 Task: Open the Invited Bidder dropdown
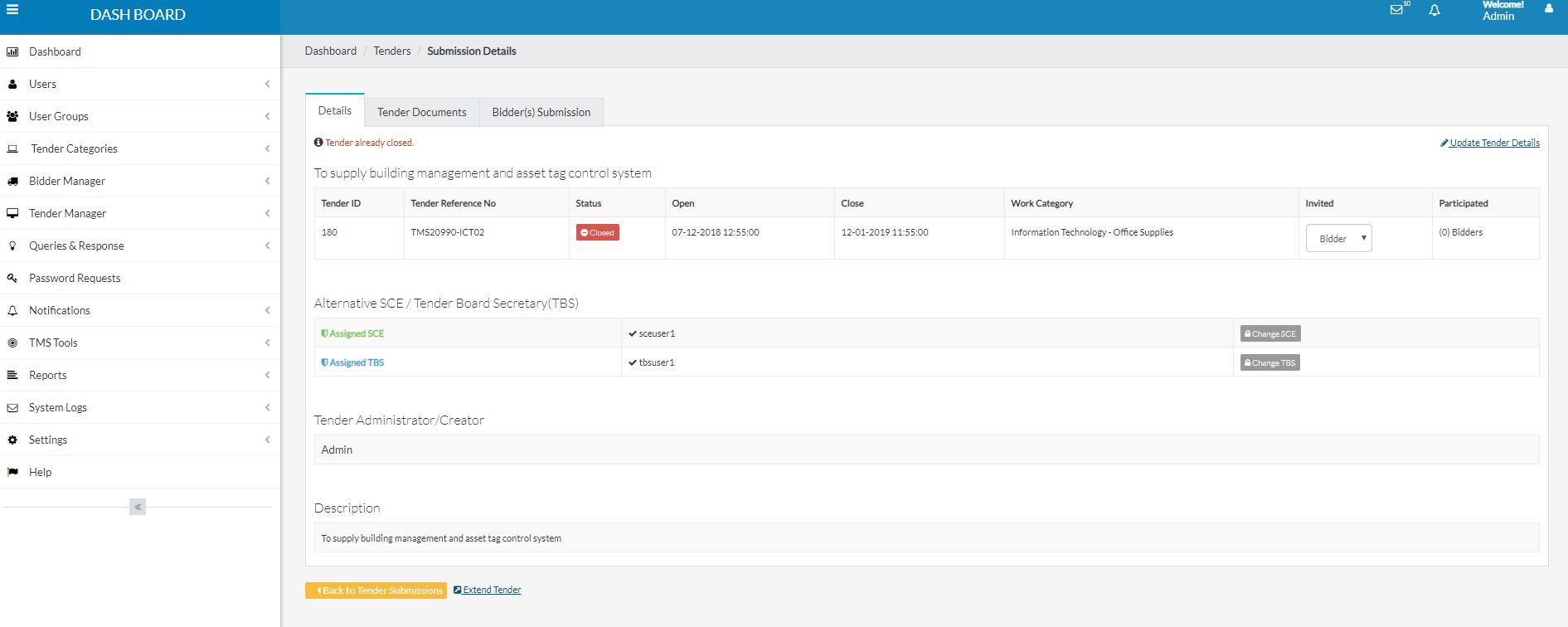pyautogui.click(x=1339, y=238)
